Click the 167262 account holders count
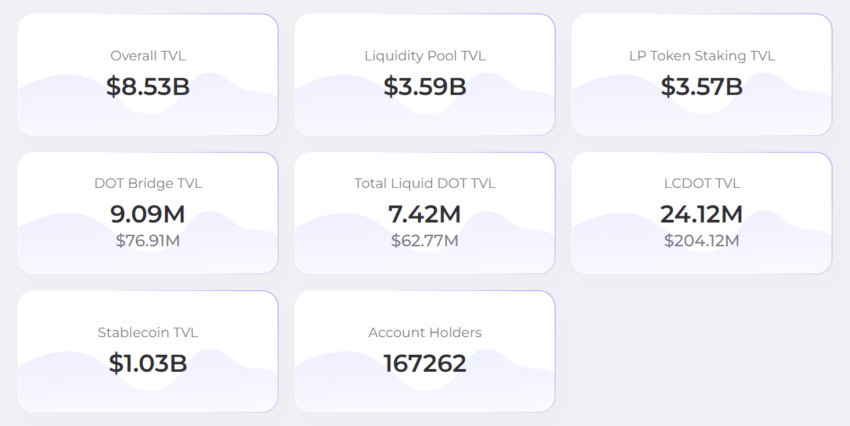 (x=425, y=363)
